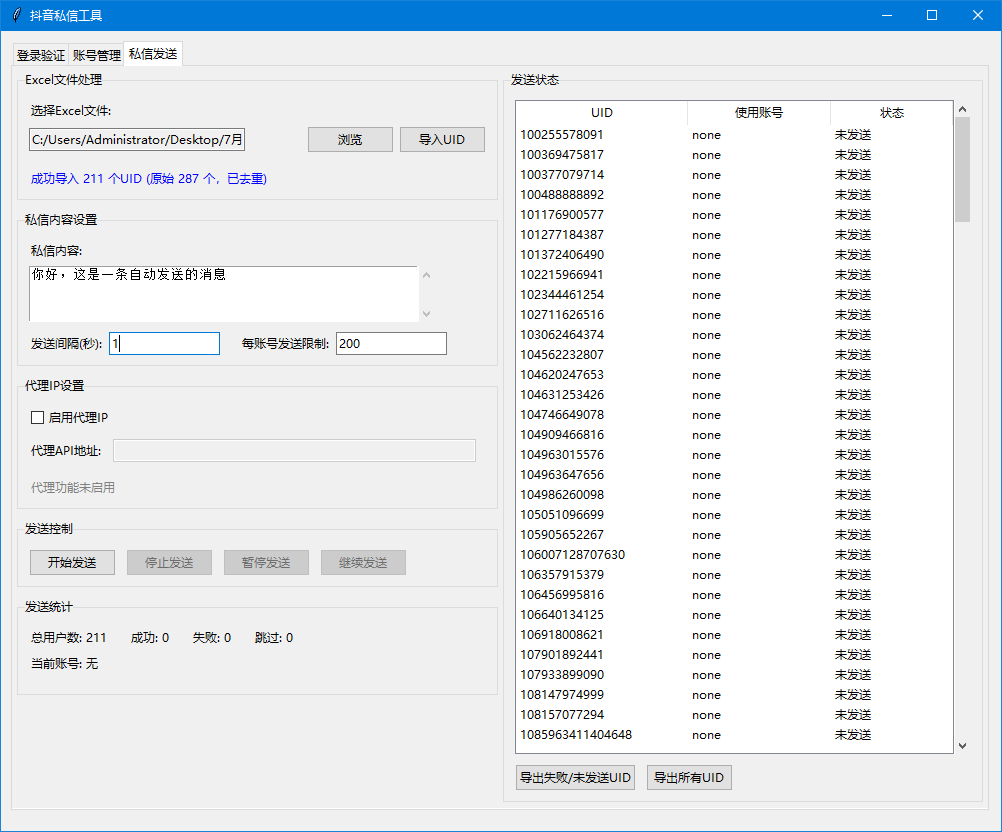This screenshot has width=1002, height=832.
Task: Select row with UID 102711626516
Action: click(x=734, y=314)
